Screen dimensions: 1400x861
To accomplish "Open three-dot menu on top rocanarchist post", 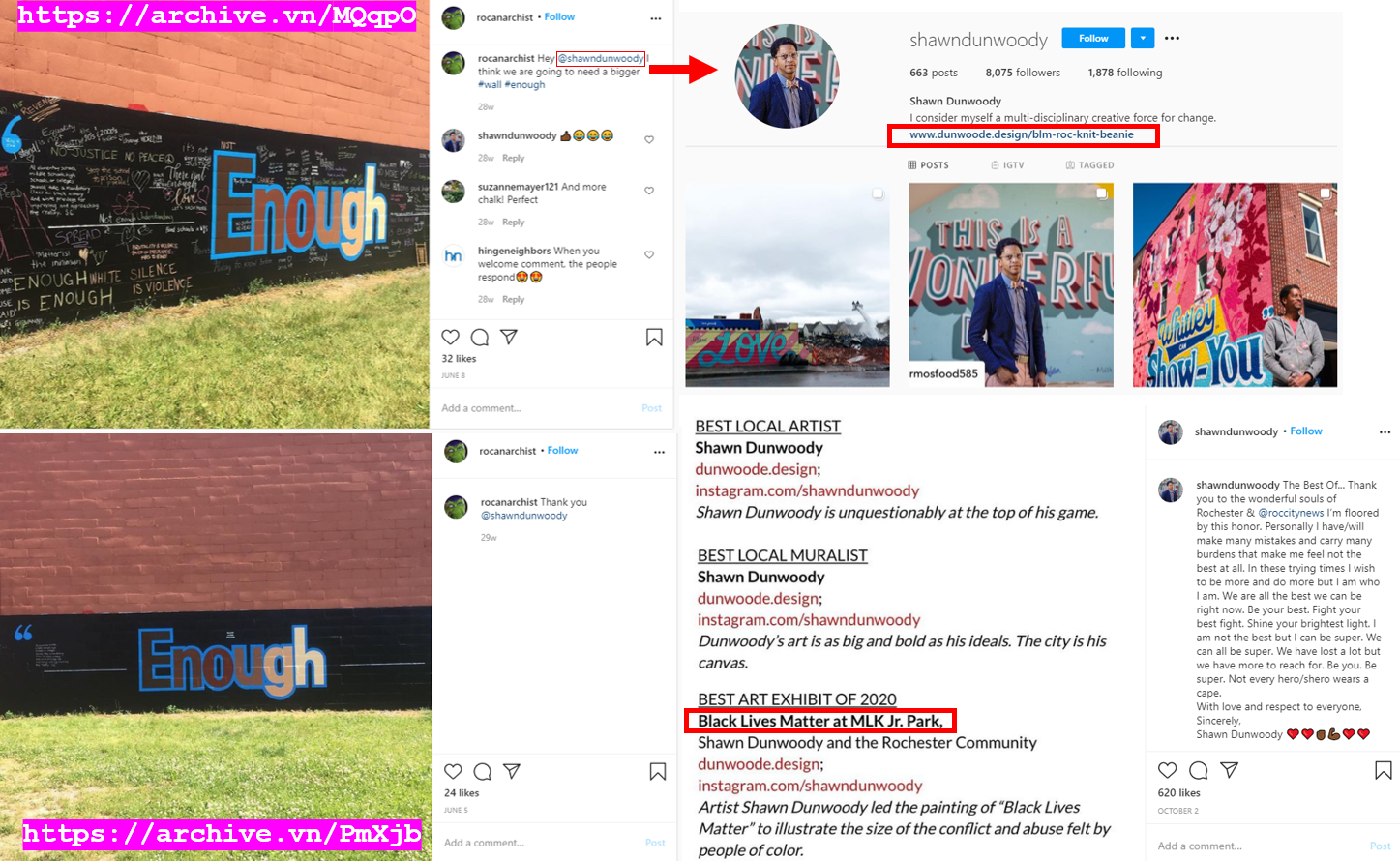I will pos(656,18).
